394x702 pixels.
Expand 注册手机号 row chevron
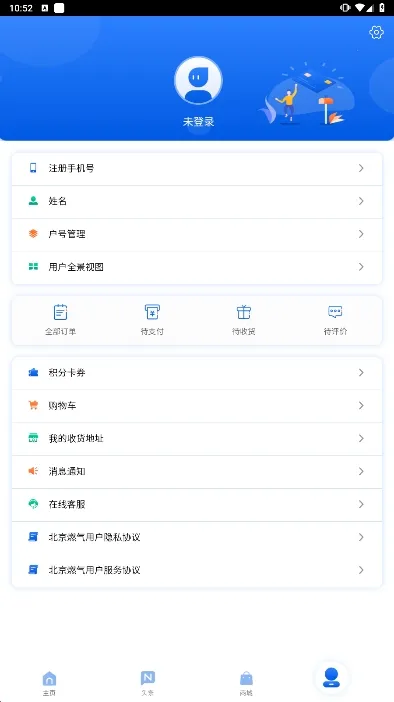pos(361,168)
